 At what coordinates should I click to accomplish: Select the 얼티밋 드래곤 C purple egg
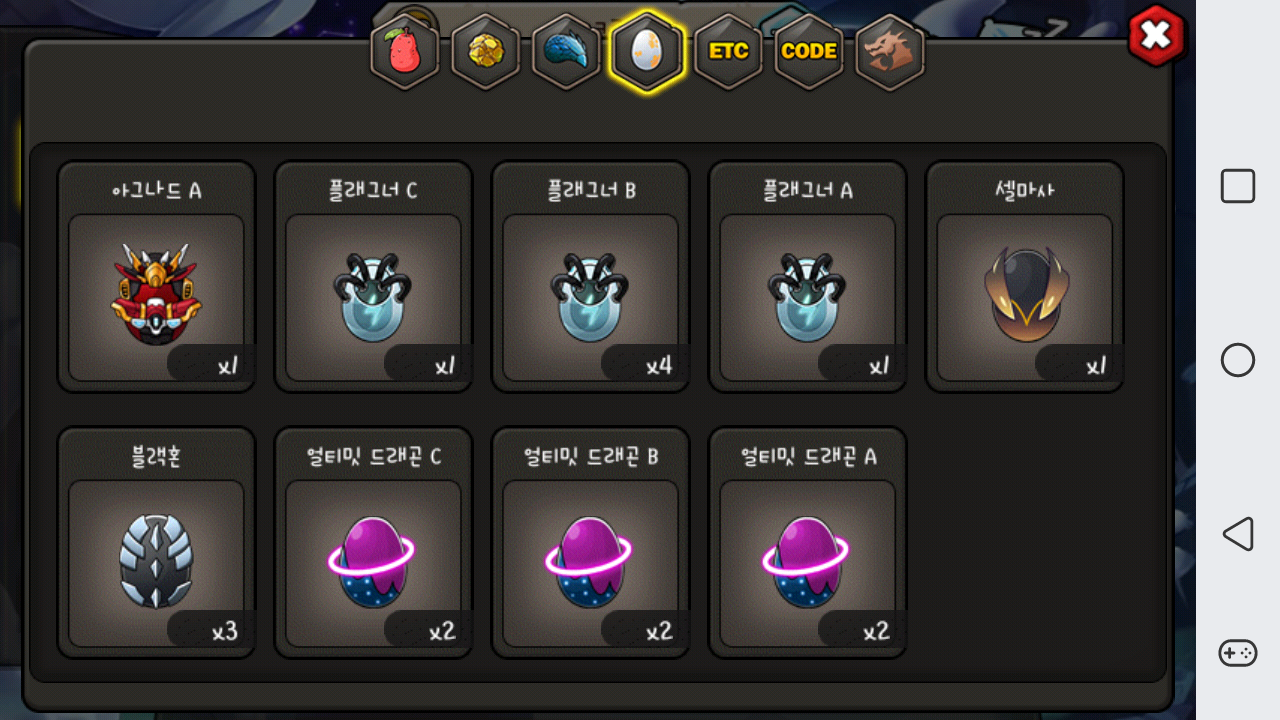(x=373, y=543)
